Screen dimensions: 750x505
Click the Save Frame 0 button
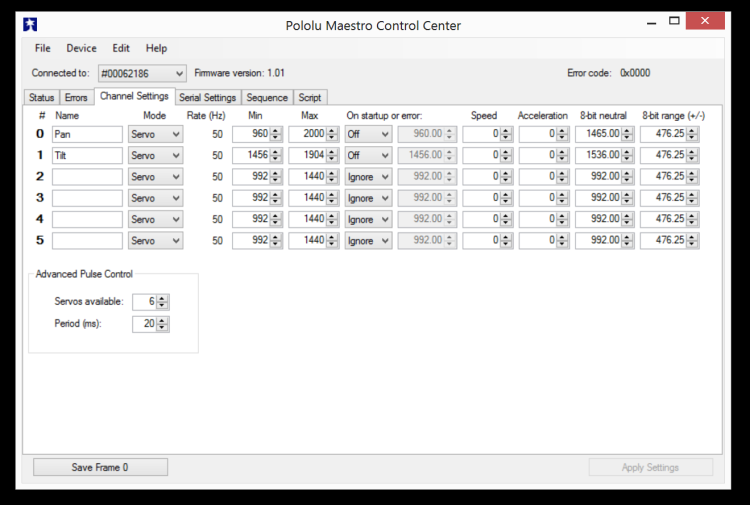coord(100,467)
